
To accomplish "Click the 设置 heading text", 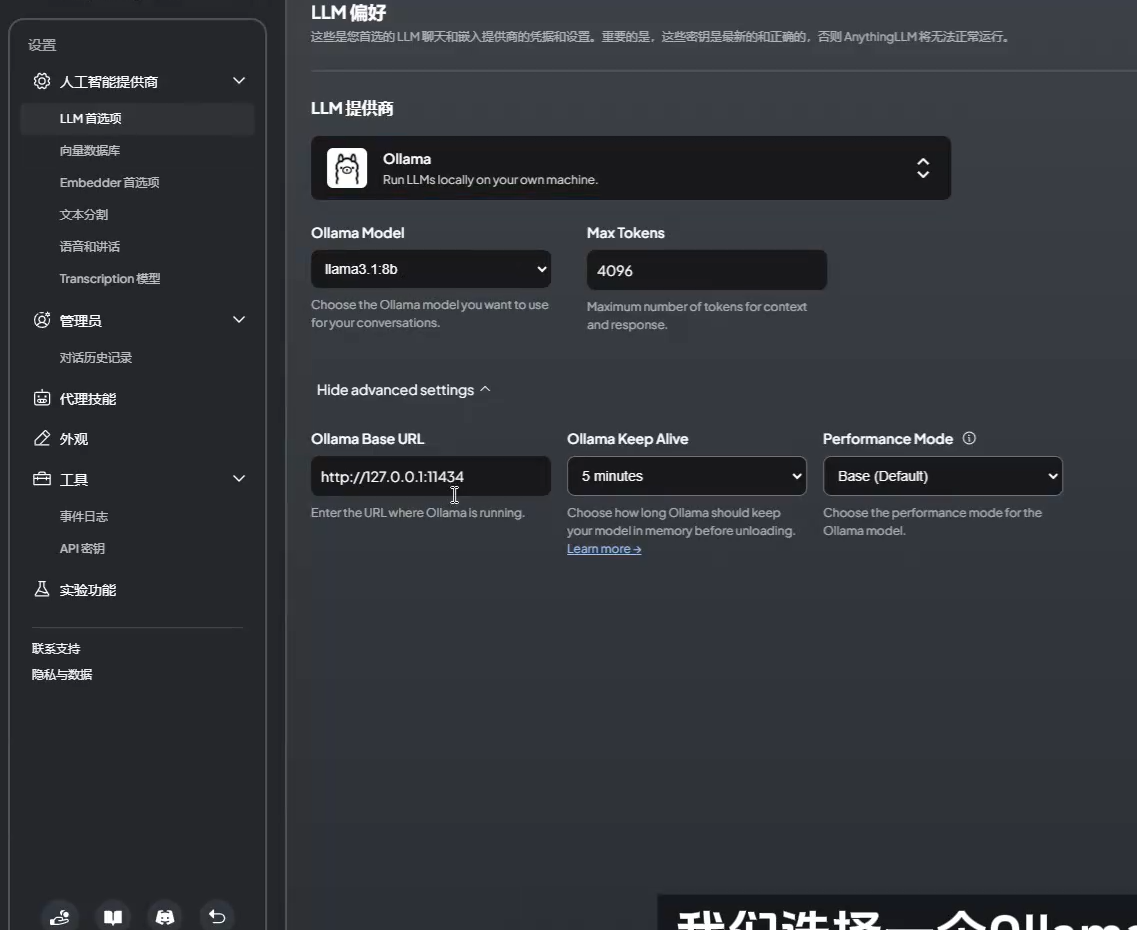I will click(x=42, y=45).
